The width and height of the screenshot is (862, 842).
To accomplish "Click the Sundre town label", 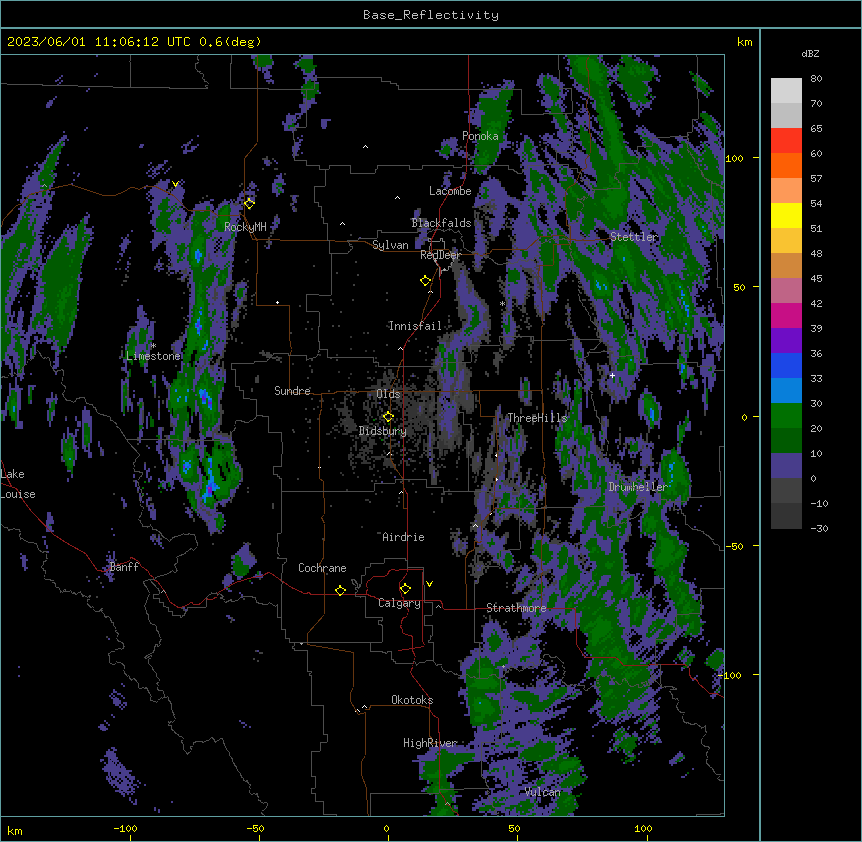I will [x=292, y=391].
